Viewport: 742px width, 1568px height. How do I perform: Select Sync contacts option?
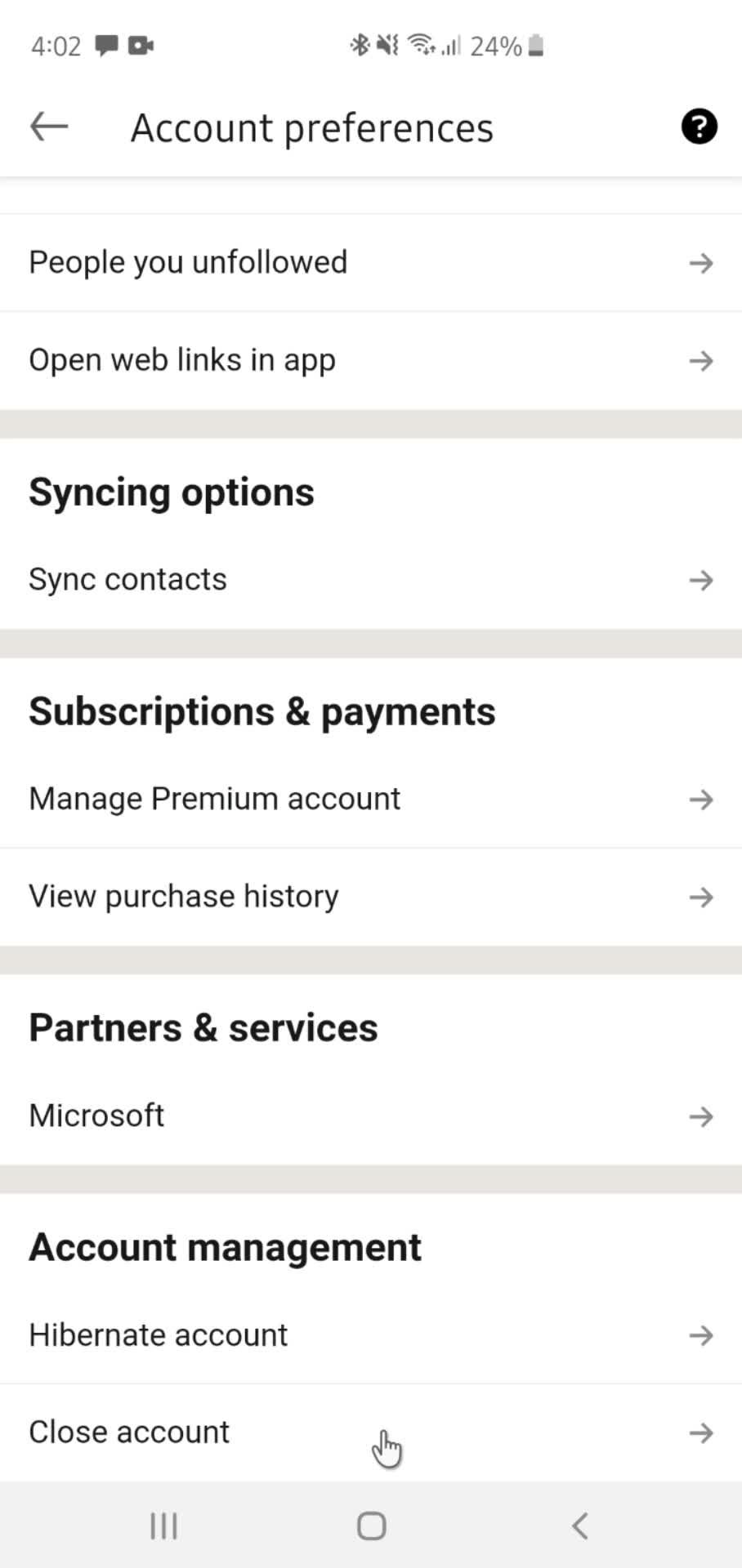click(x=371, y=580)
